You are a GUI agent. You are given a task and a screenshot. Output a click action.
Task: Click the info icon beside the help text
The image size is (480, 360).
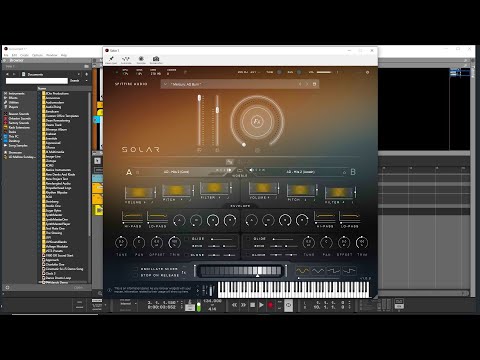109,290
